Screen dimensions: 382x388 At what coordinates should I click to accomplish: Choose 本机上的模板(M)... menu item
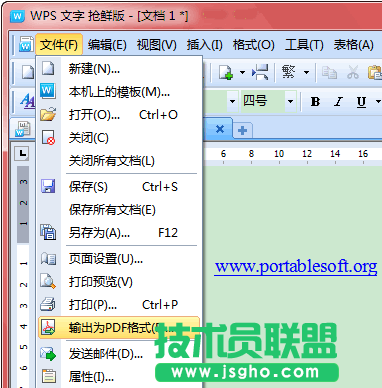click(119, 92)
